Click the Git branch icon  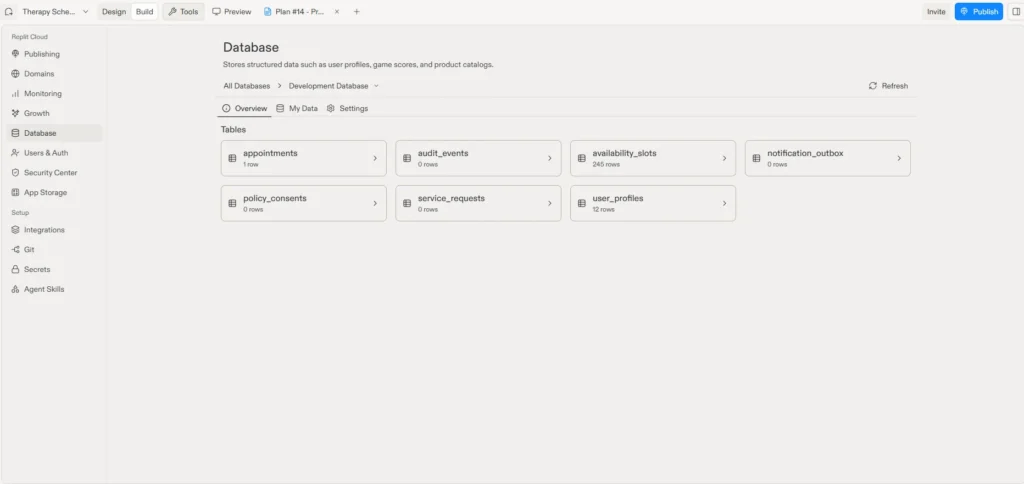click(x=16, y=250)
